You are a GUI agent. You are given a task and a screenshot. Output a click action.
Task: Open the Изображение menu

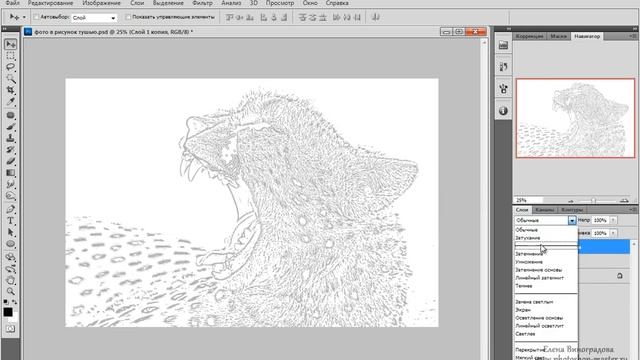[x=101, y=3]
